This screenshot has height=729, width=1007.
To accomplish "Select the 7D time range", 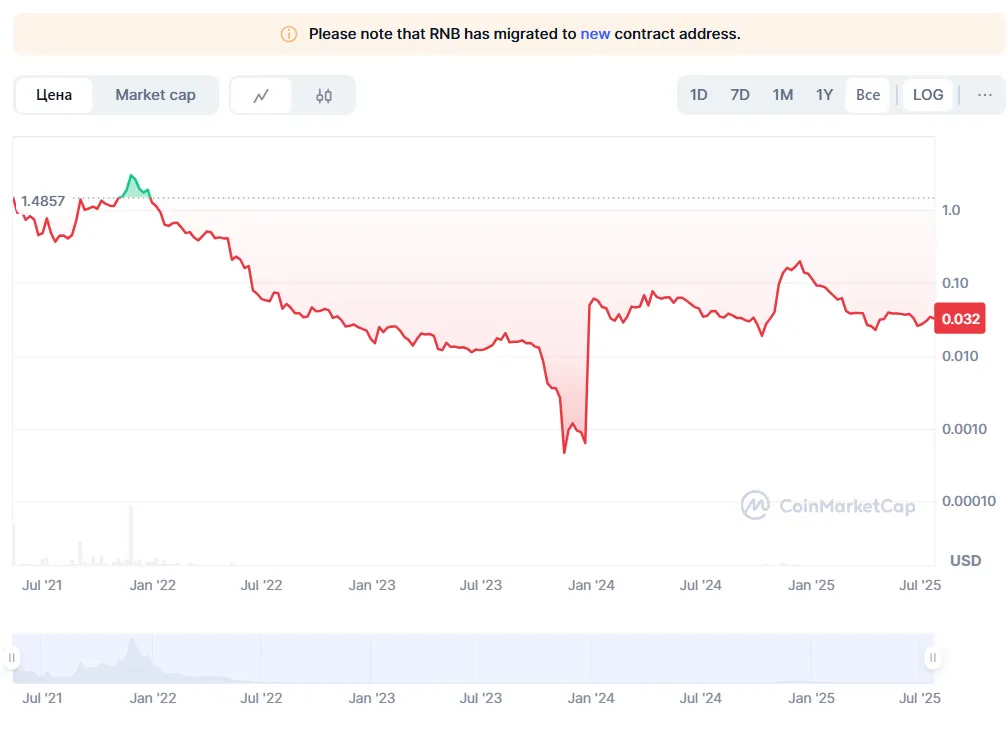I will tap(740, 95).
